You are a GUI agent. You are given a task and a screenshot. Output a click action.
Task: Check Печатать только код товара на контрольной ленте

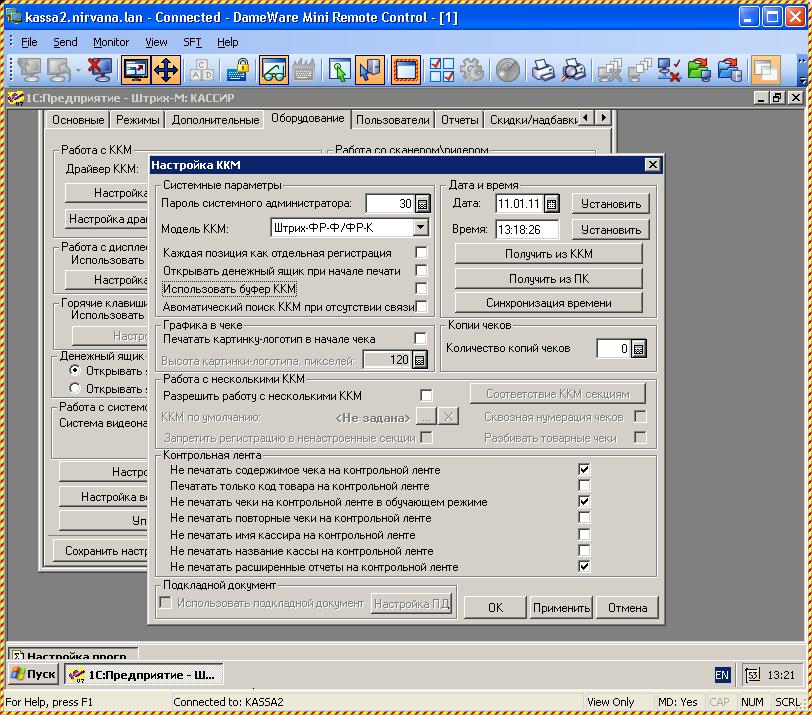(x=584, y=485)
